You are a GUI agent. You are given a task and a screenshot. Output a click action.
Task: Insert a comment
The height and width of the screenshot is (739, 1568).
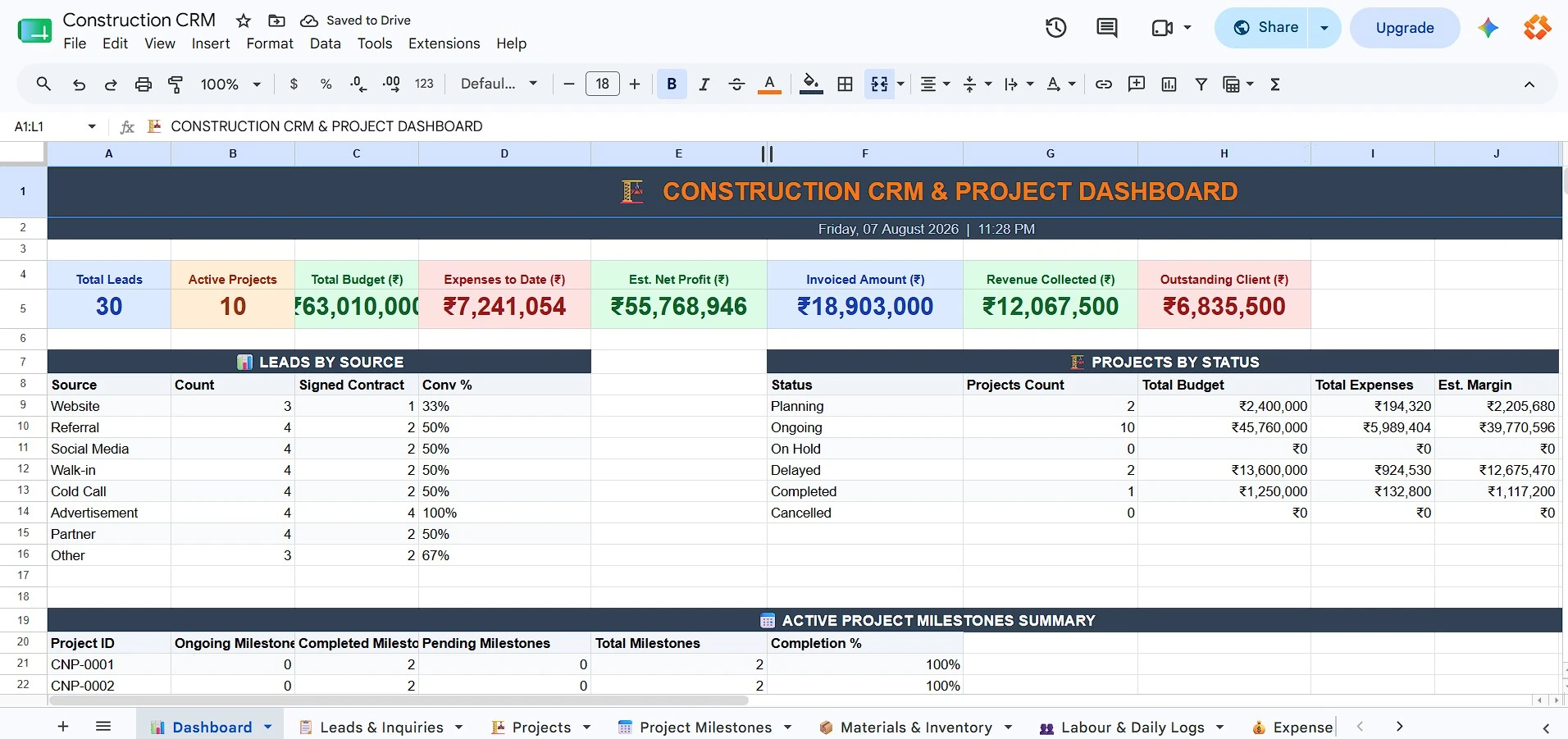coord(1137,84)
